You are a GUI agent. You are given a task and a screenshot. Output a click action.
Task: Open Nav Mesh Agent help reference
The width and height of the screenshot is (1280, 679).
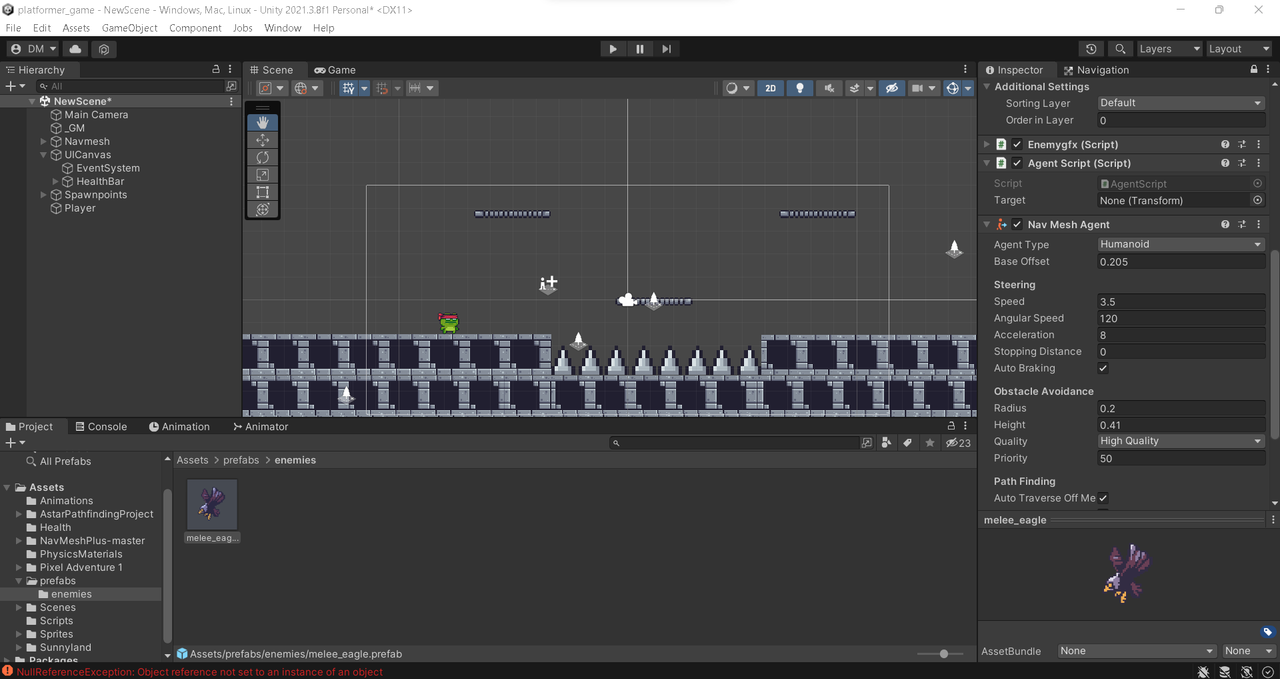click(x=1225, y=225)
